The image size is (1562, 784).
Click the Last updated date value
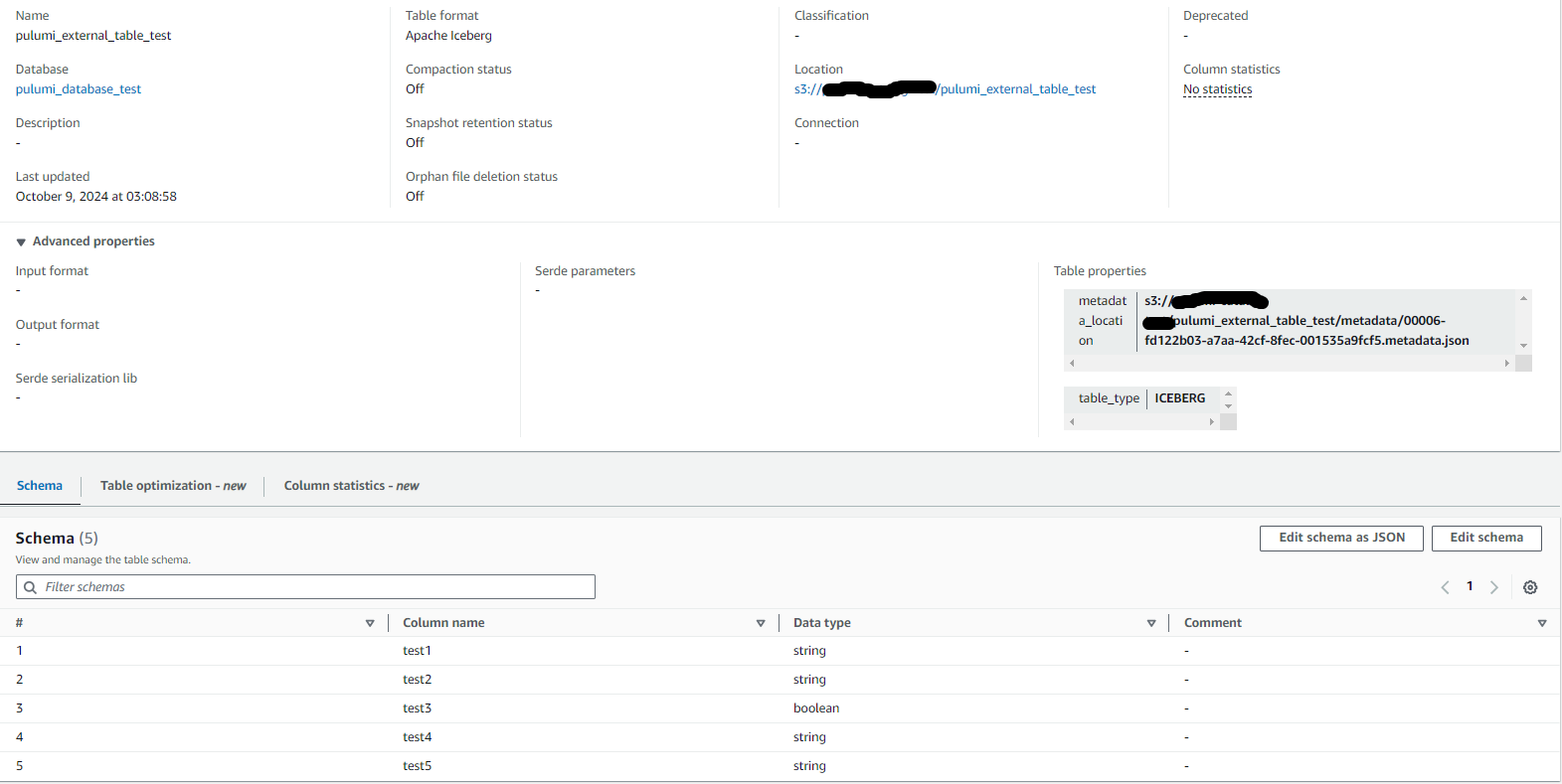[x=96, y=197]
